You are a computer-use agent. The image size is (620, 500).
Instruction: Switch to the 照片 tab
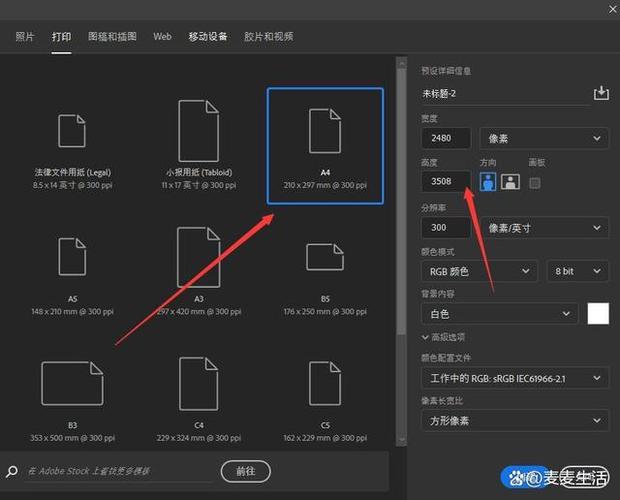tap(25, 37)
